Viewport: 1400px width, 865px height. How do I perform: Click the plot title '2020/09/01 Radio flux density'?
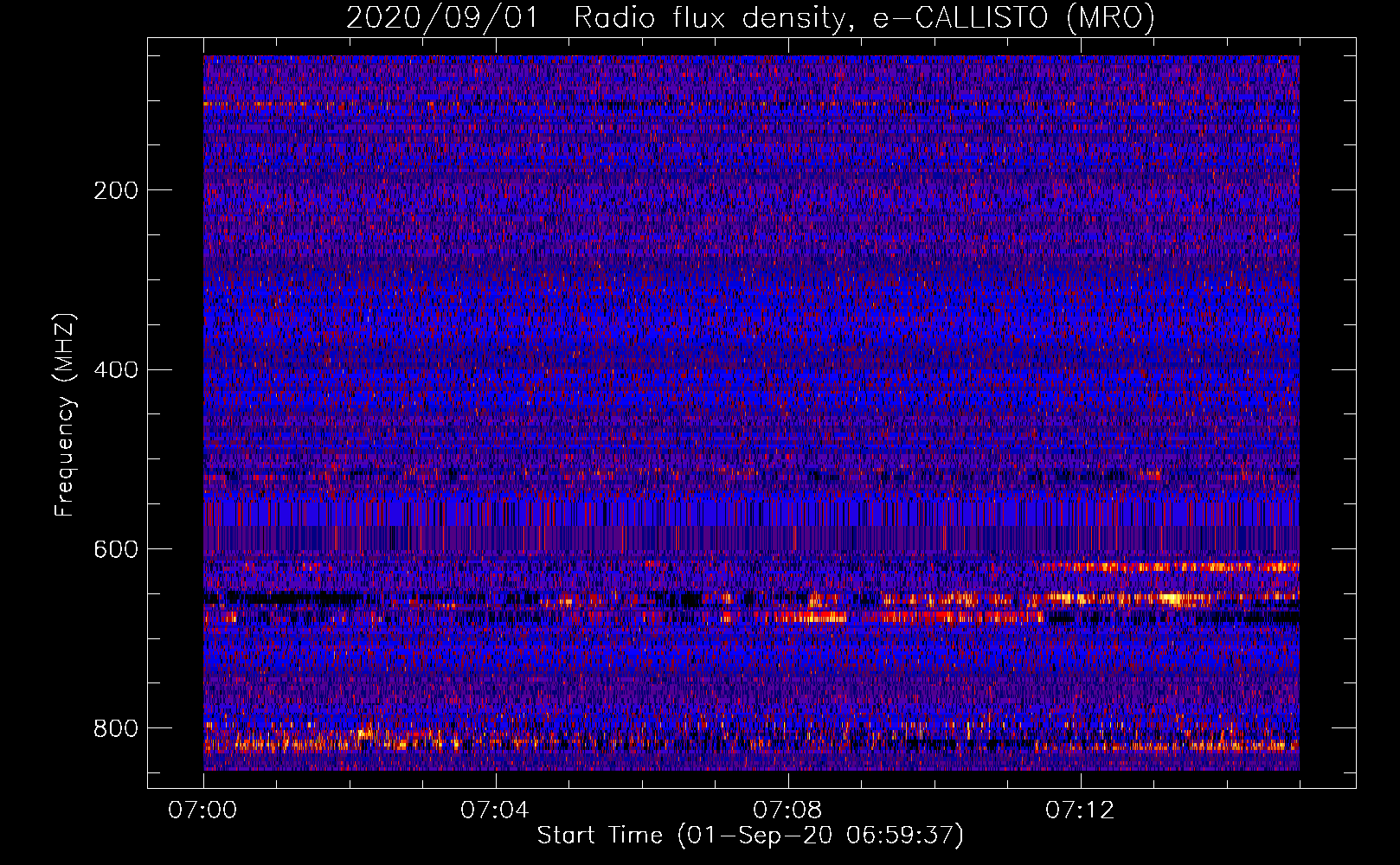(x=749, y=17)
